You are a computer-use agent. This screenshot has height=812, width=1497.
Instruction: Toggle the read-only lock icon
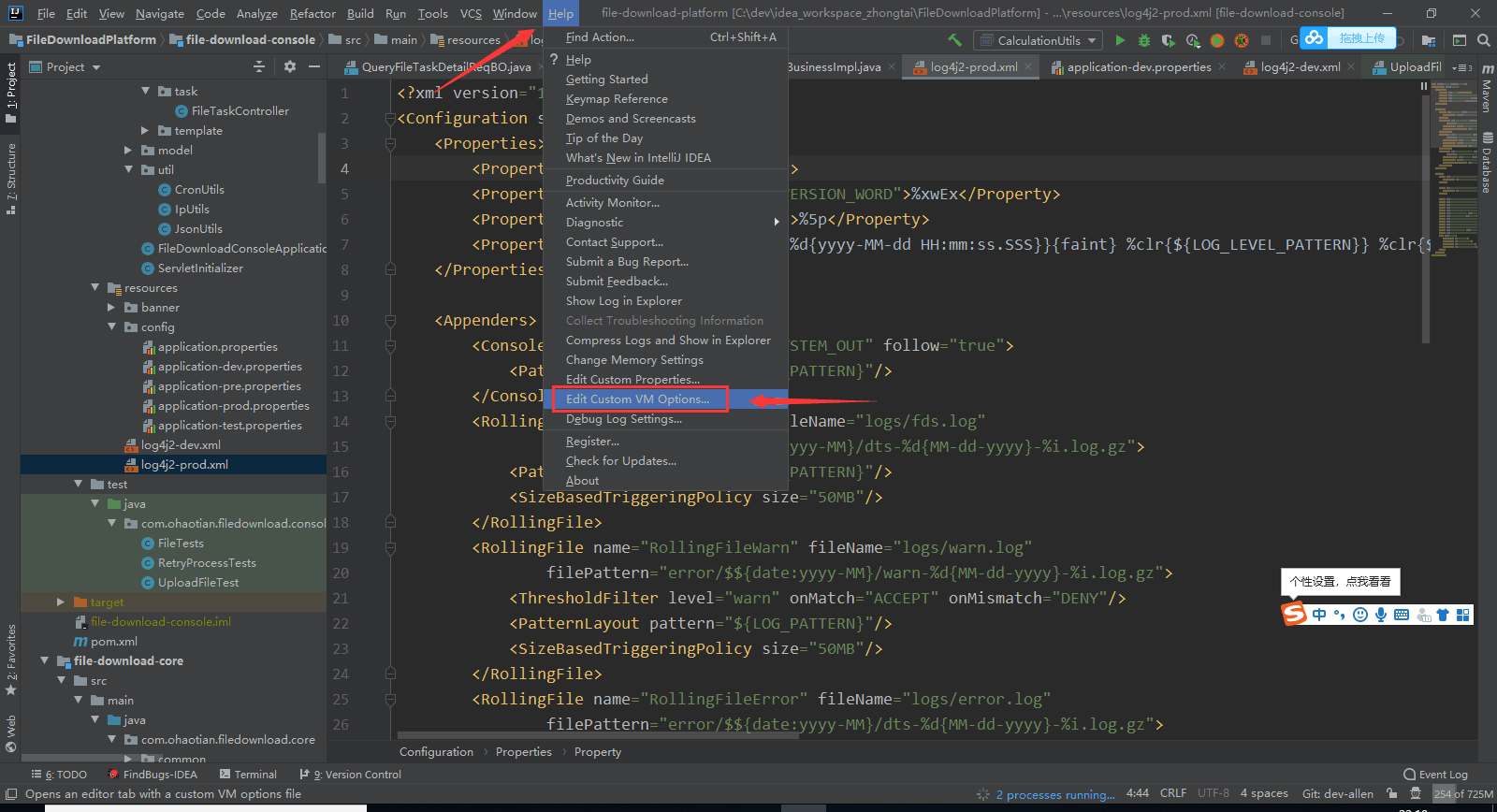[x=1392, y=793]
